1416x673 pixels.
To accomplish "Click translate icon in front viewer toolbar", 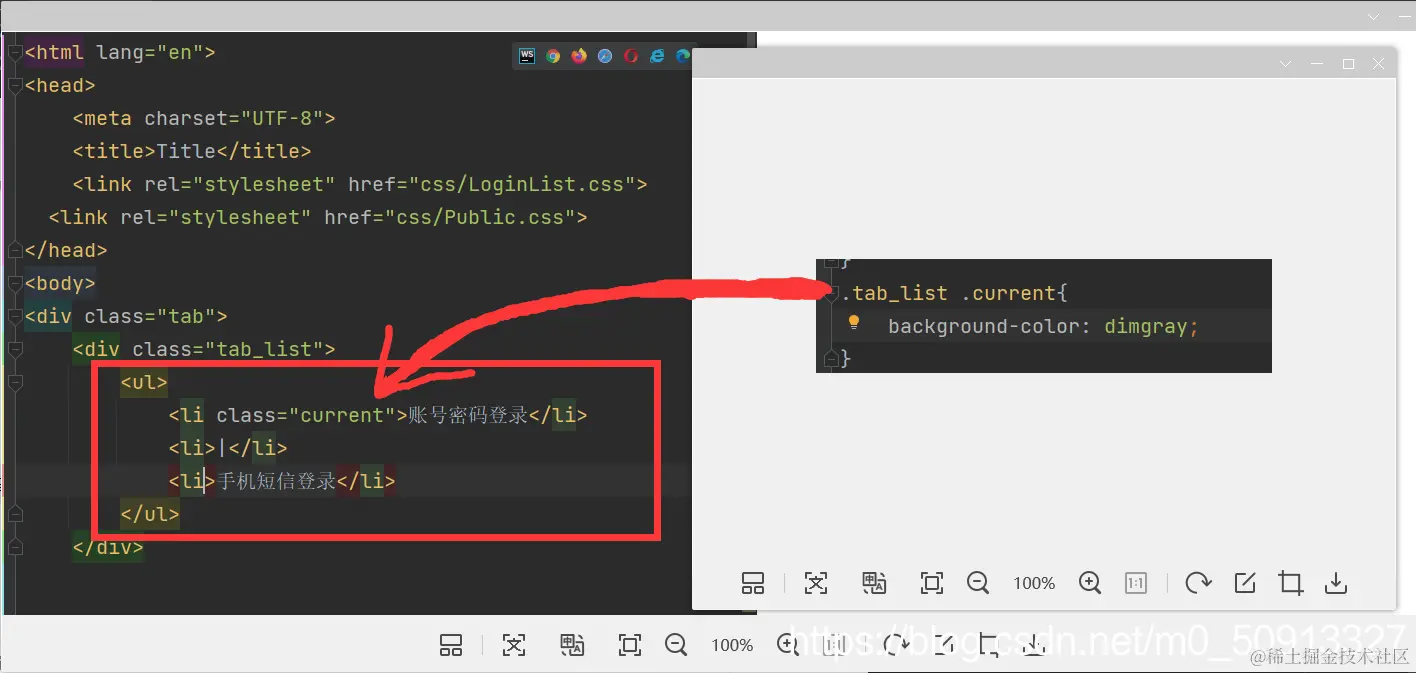I will 875,583.
